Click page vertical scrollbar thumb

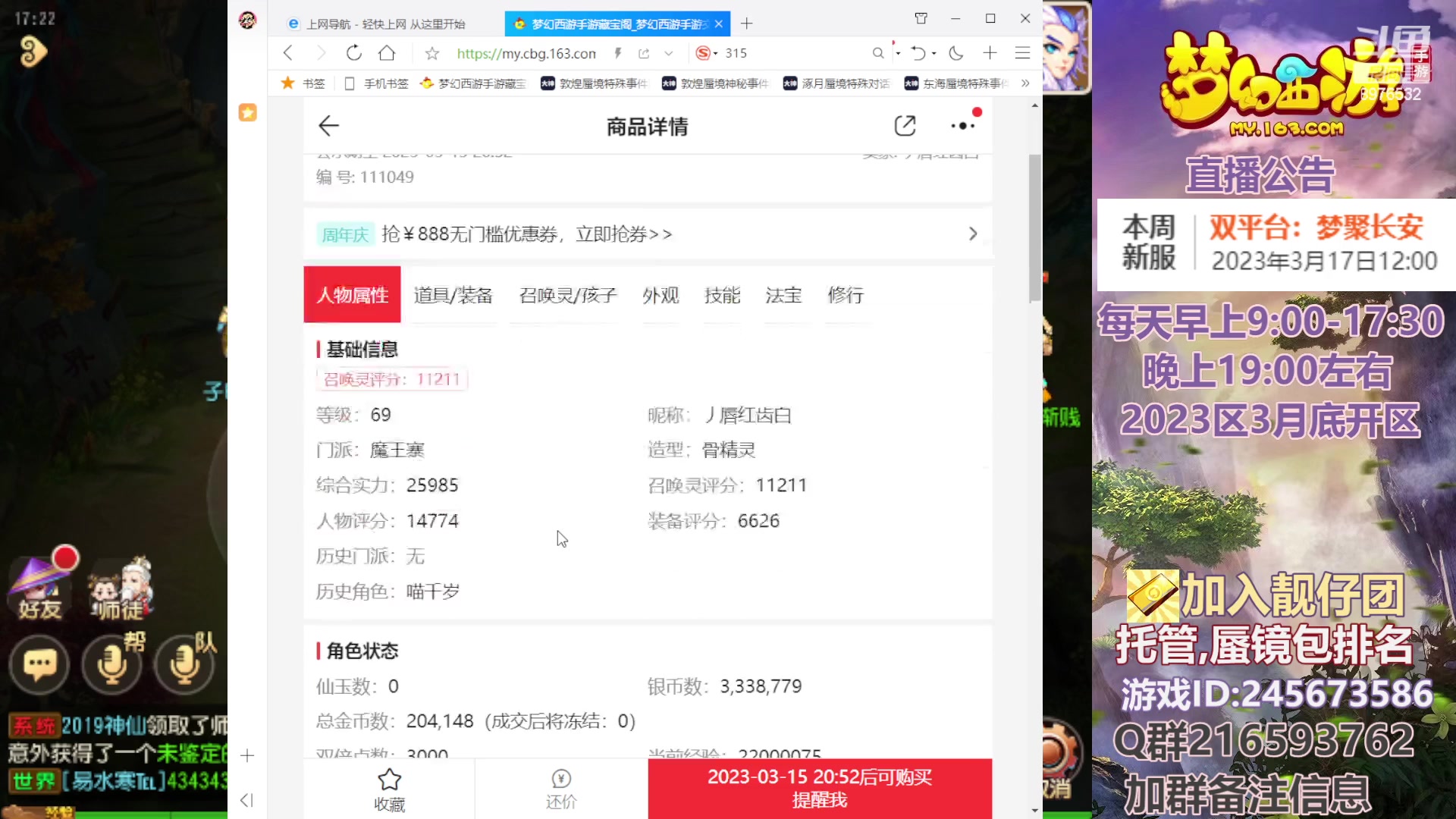point(1034,227)
